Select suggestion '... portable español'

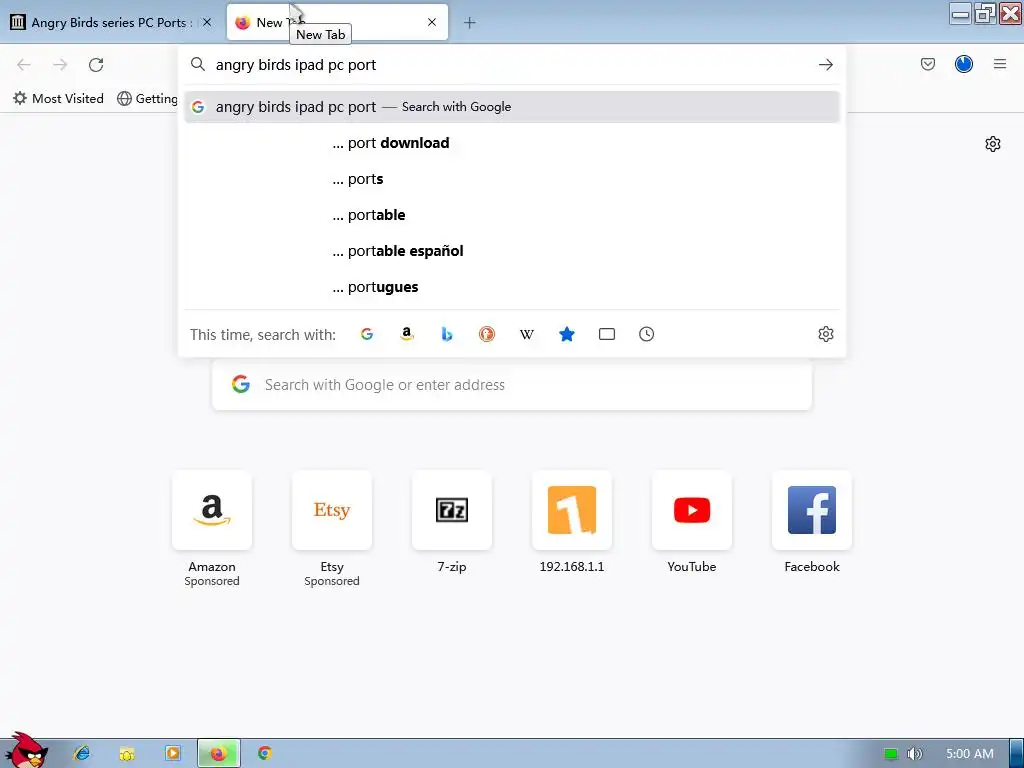click(512, 251)
